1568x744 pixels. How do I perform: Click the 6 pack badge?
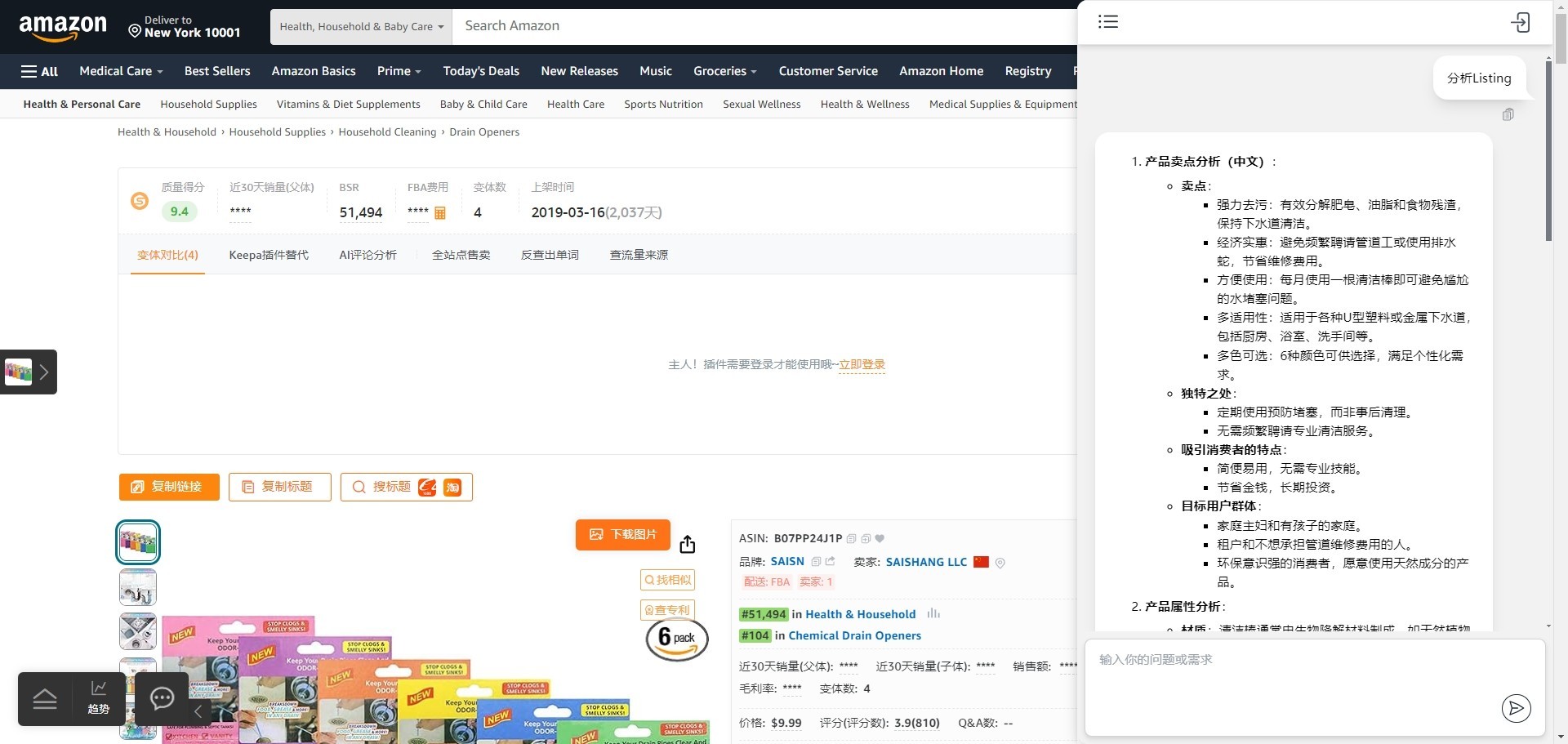677,639
